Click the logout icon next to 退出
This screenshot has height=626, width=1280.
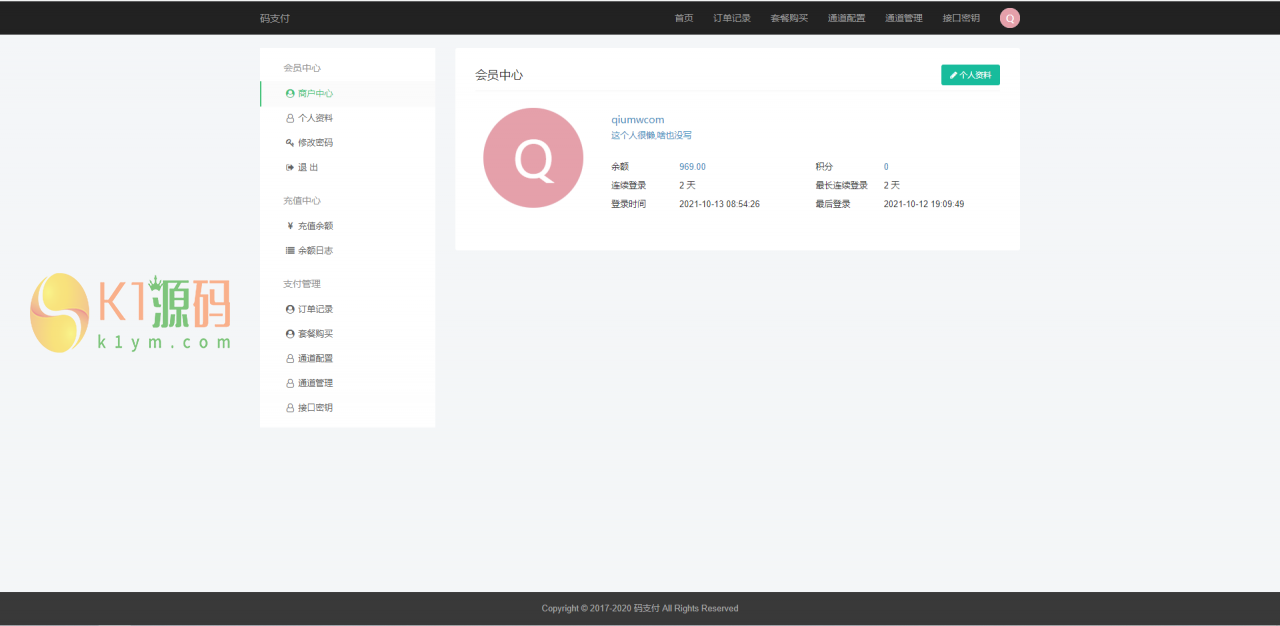(288, 167)
